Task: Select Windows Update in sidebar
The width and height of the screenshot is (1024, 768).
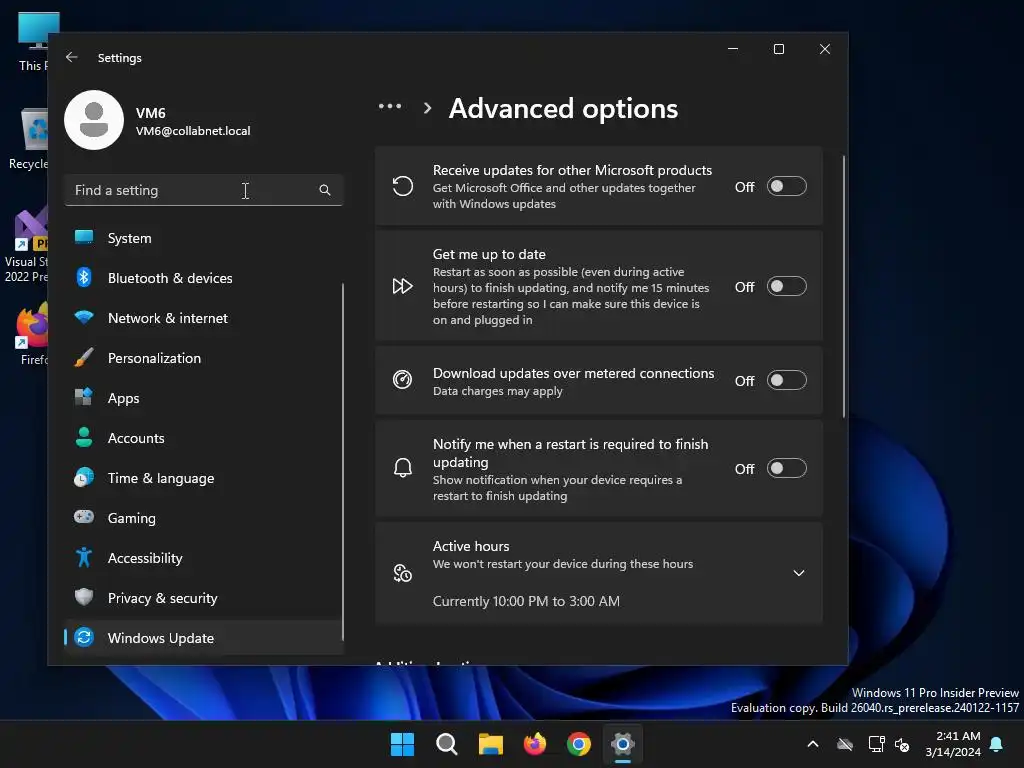Action: tap(203, 637)
